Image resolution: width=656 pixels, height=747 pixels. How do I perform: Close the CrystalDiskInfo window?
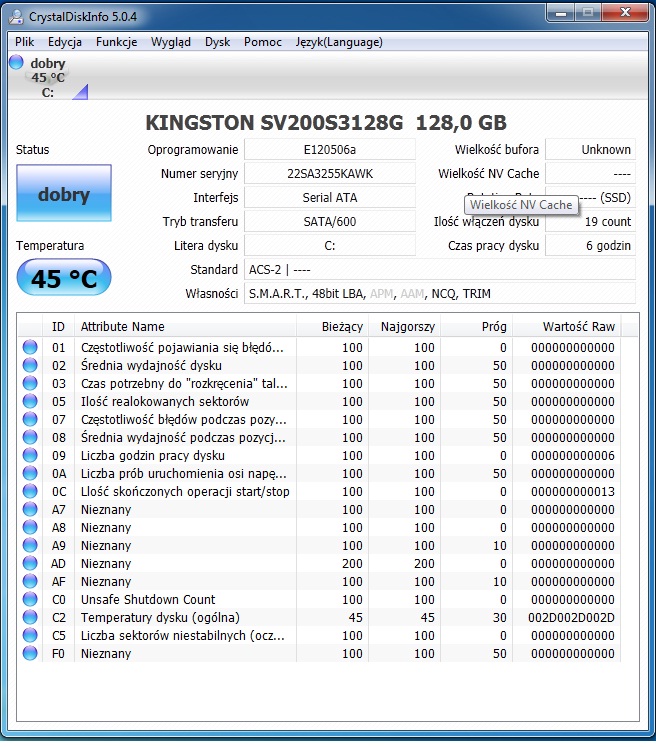coord(625,13)
